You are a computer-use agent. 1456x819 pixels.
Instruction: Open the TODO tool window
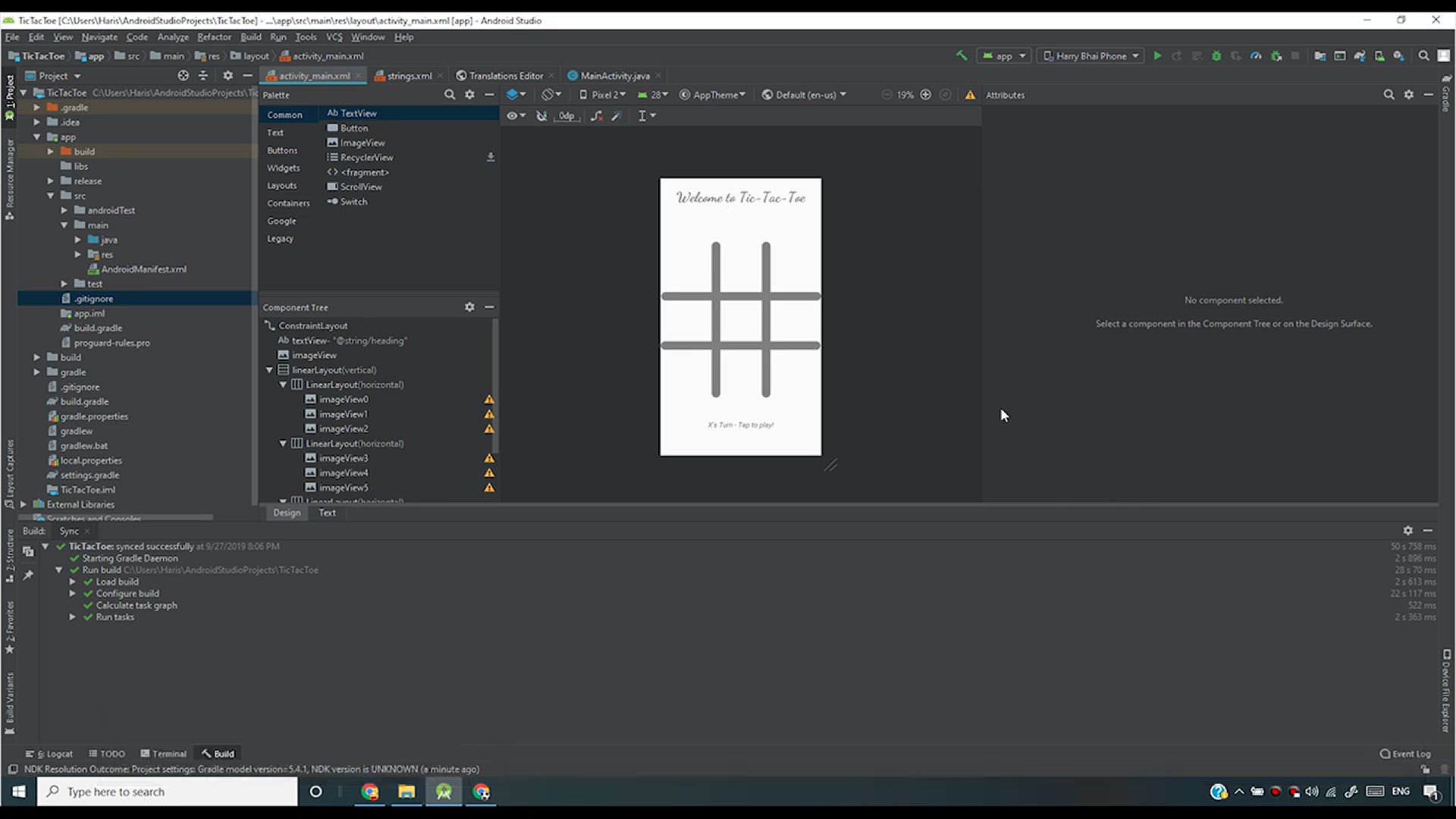(107, 754)
